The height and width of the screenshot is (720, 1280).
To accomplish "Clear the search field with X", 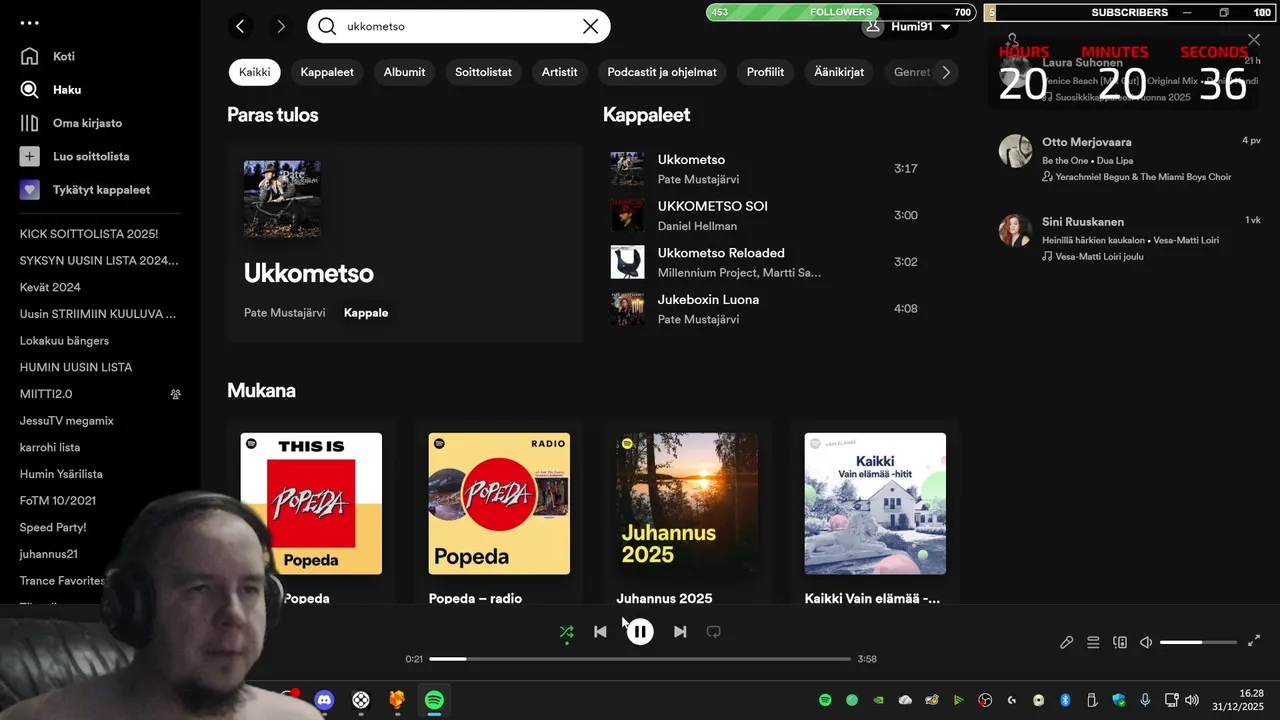I will click(x=590, y=26).
